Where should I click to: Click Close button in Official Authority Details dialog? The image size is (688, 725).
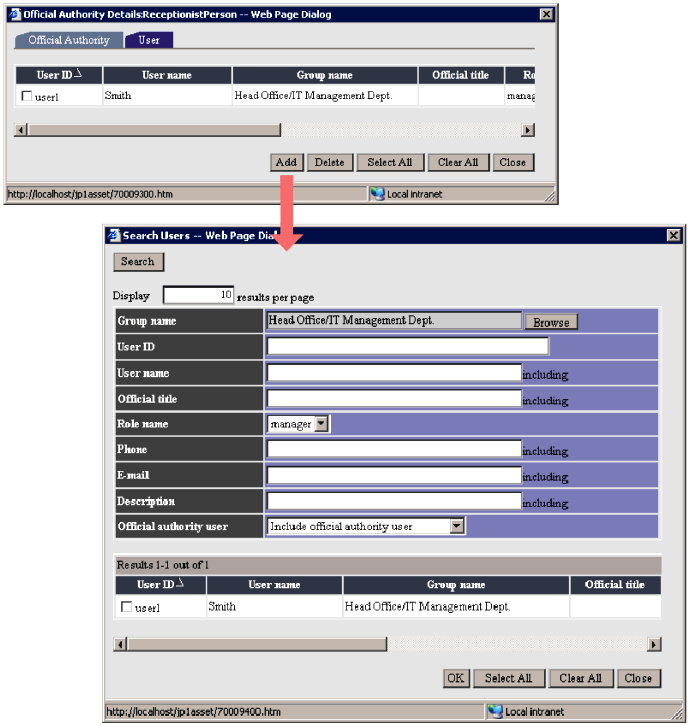tap(513, 162)
